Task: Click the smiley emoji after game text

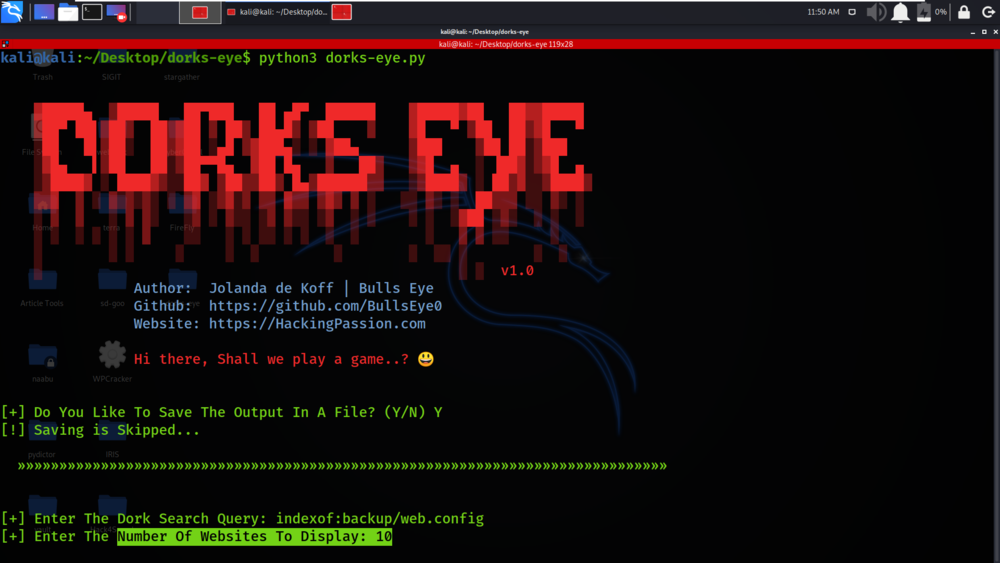Action: pos(426,359)
